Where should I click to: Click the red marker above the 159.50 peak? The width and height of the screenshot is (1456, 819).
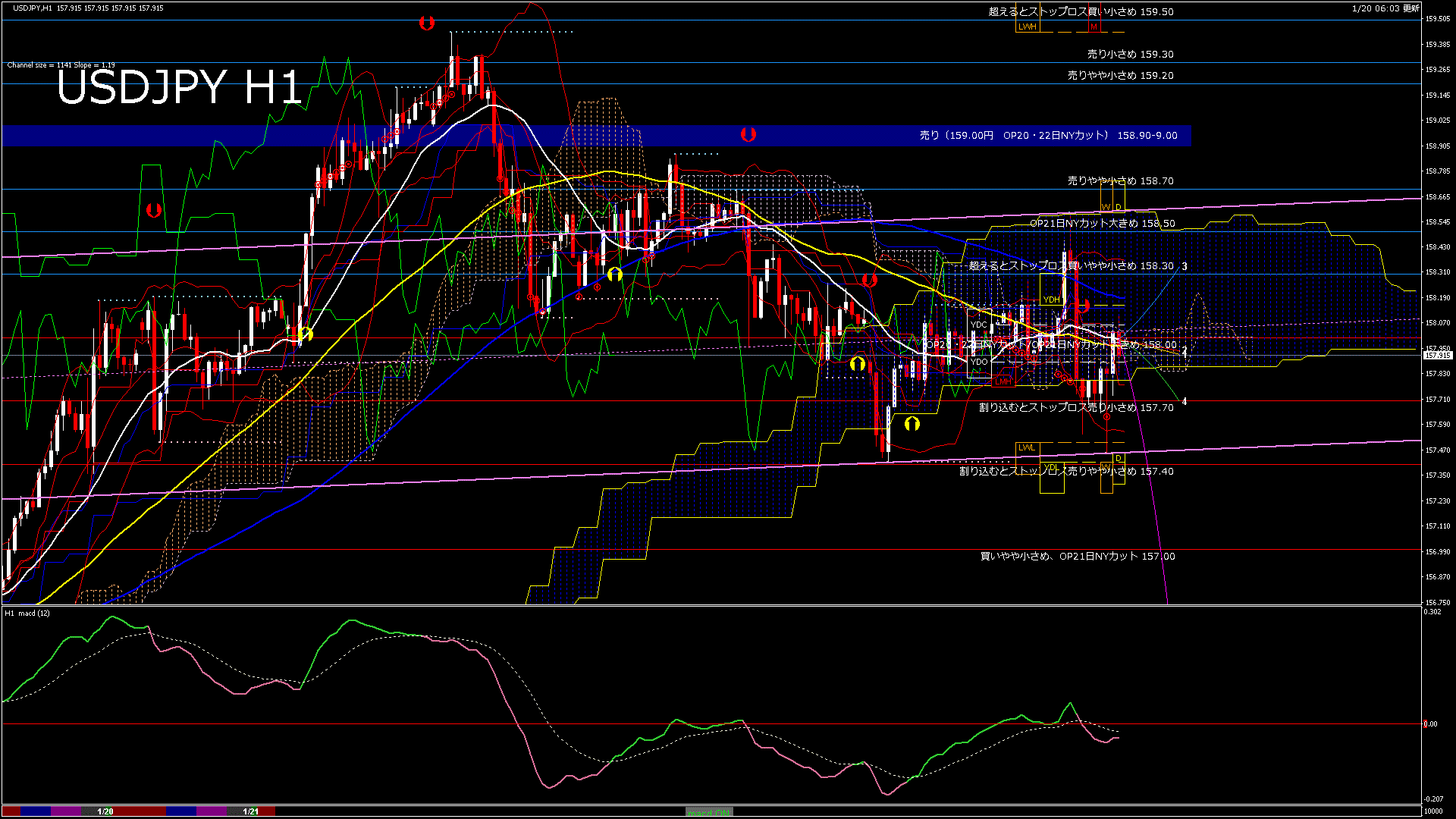(426, 24)
